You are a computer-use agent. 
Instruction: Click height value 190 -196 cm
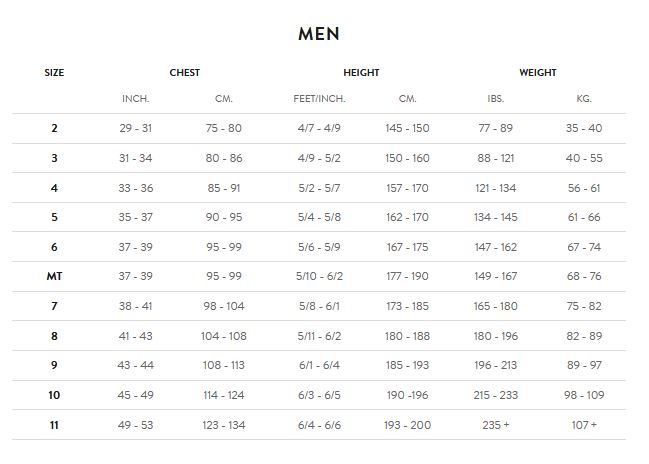(x=407, y=395)
